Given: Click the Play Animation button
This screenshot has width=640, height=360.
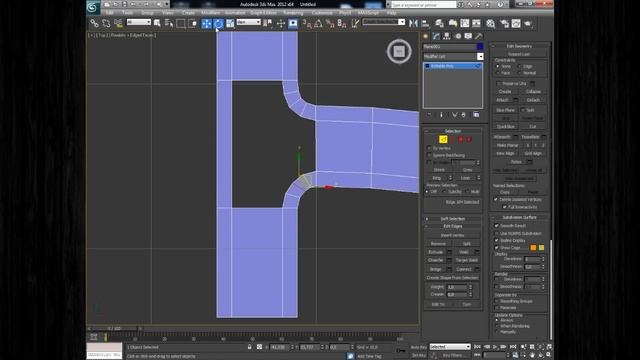Looking at the screenshot, I should tap(495, 347).
